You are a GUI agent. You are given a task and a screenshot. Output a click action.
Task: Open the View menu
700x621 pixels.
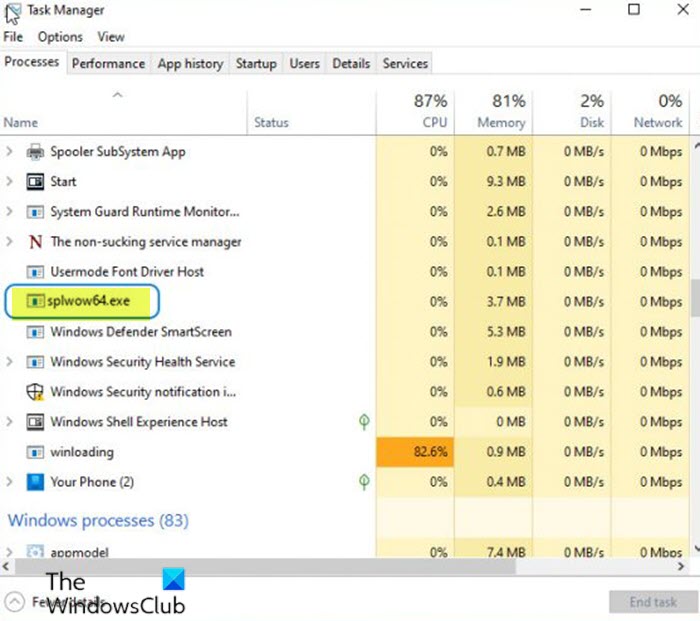(111, 37)
